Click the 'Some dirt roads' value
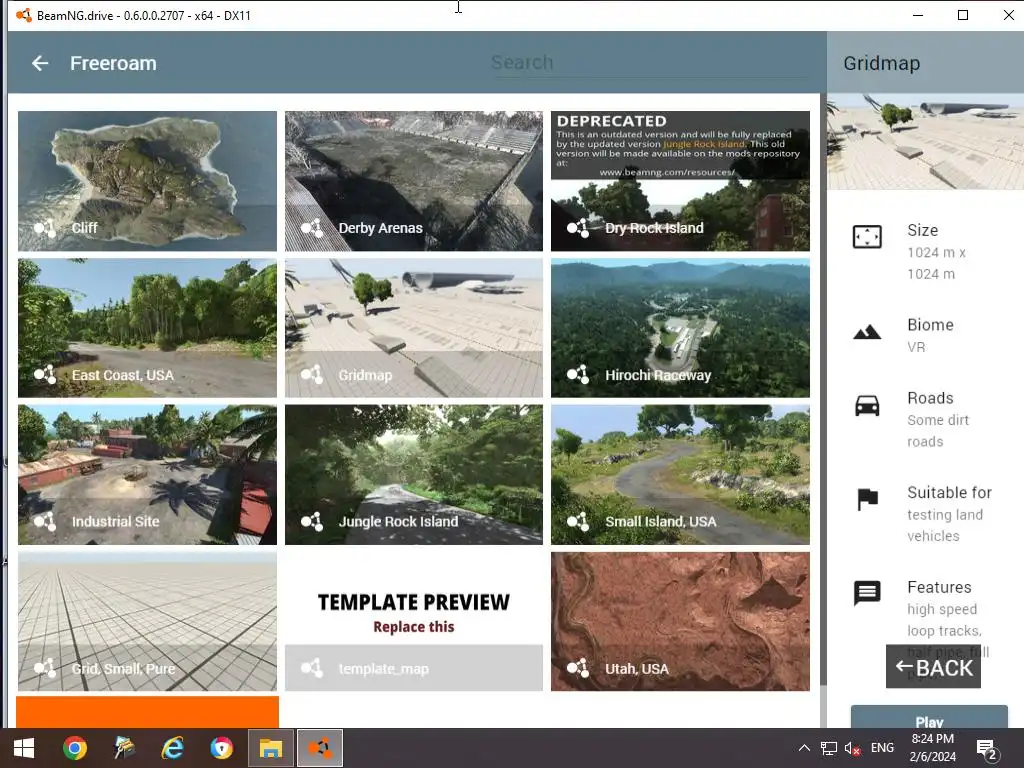The width and height of the screenshot is (1024, 768). tap(938, 431)
